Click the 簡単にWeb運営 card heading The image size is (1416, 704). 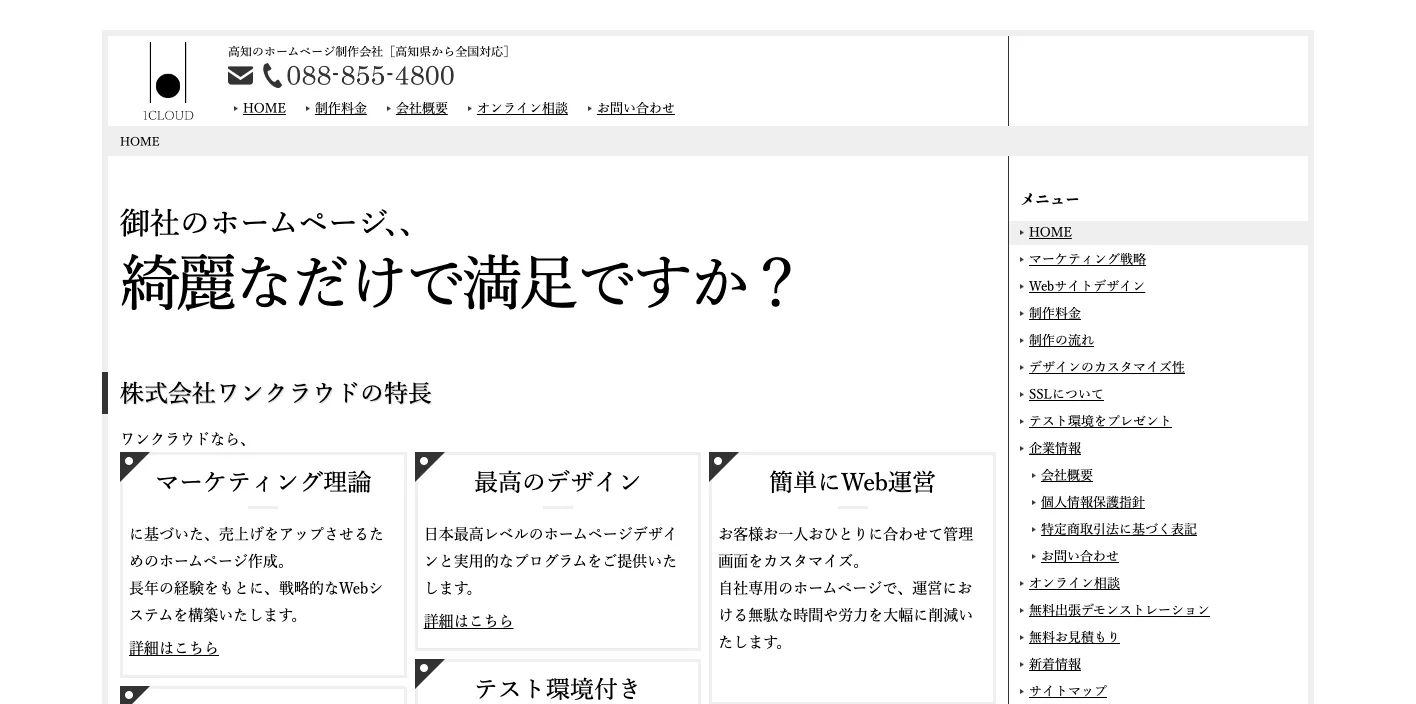(x=852, y=482)
